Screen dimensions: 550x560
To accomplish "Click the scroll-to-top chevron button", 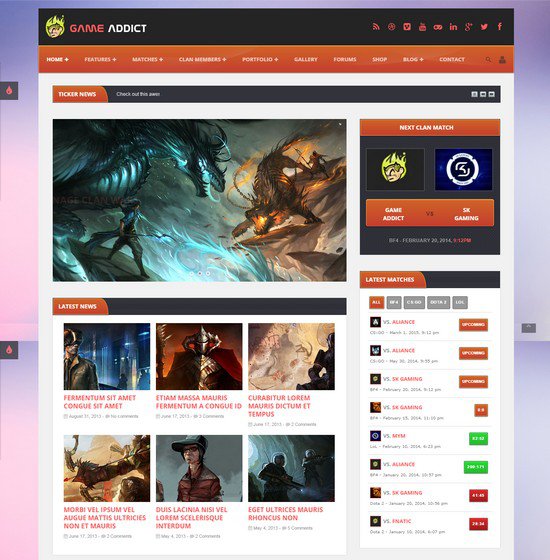I will coord(529,328).
